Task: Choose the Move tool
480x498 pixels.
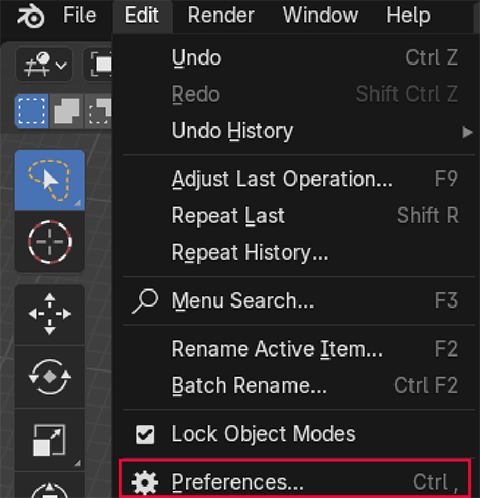Action: (x=50, y=314)
